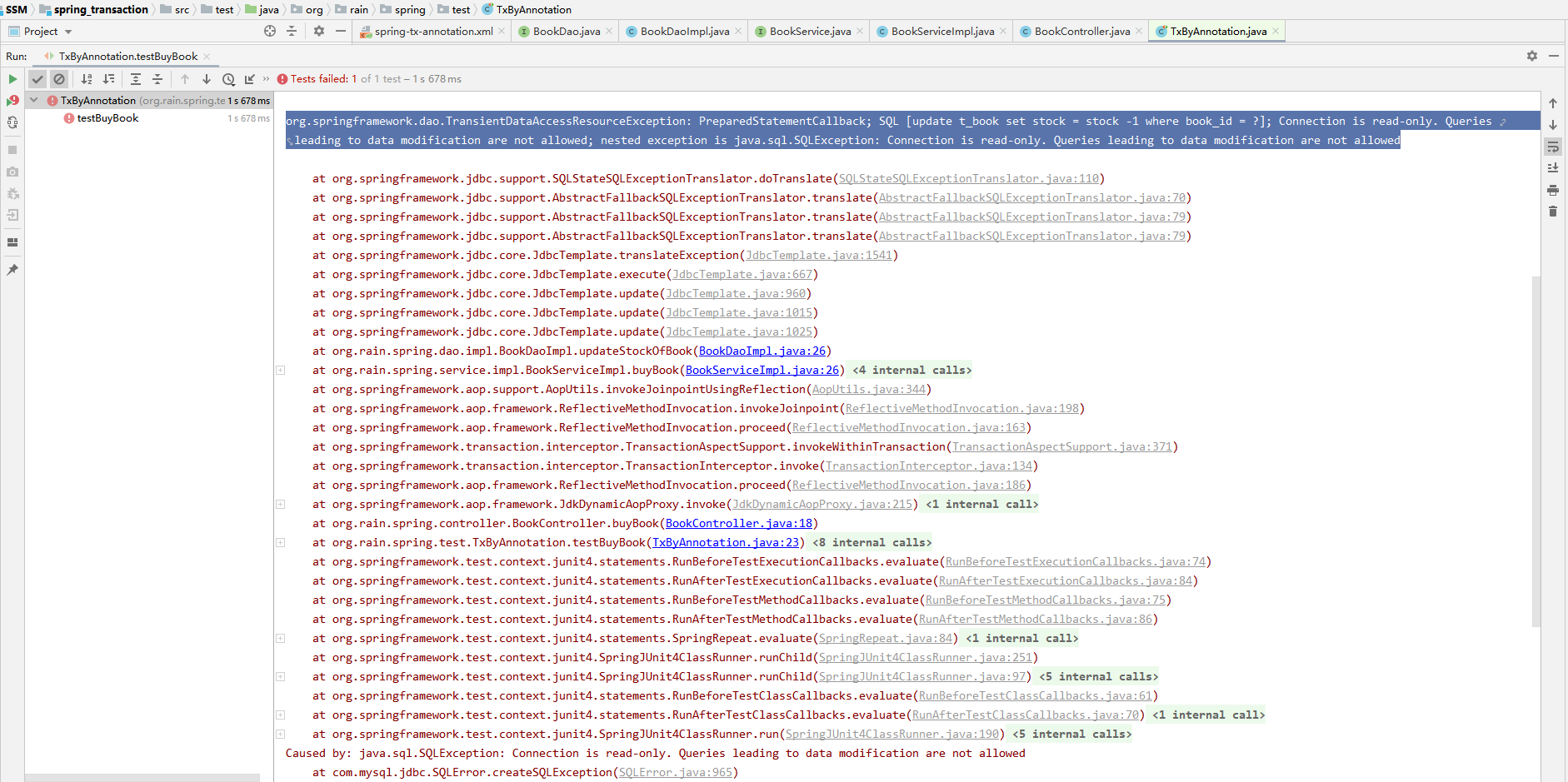Open the SQLStateSQLExceptionTranslator.java:110 link
Viewport: 1568px width, 782px height.
(969, 179)
